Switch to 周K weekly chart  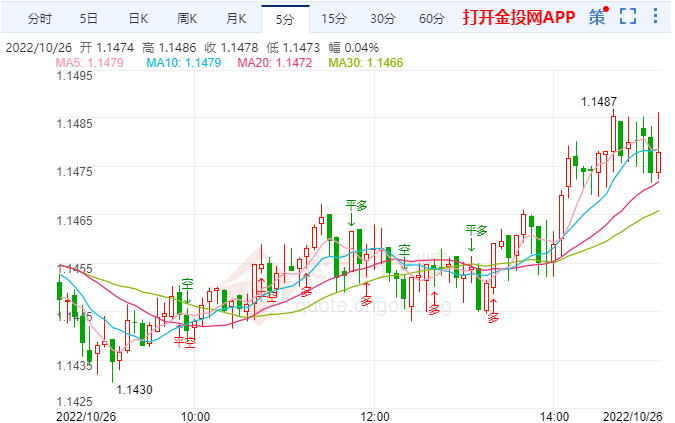point(187,19)
